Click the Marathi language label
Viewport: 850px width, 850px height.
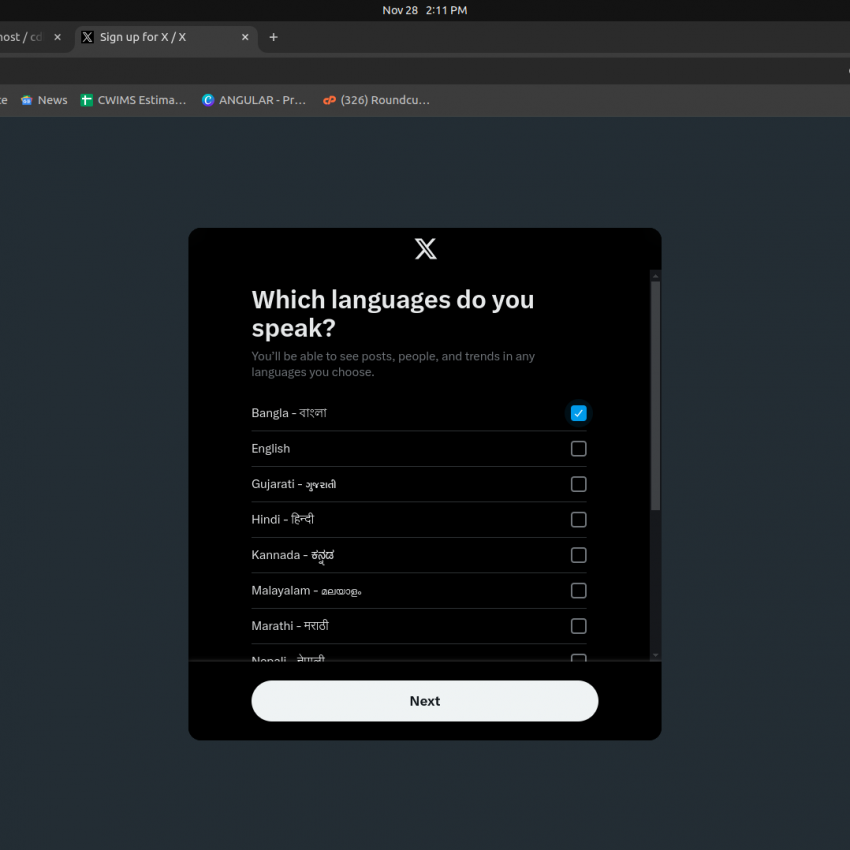[290, 626]
